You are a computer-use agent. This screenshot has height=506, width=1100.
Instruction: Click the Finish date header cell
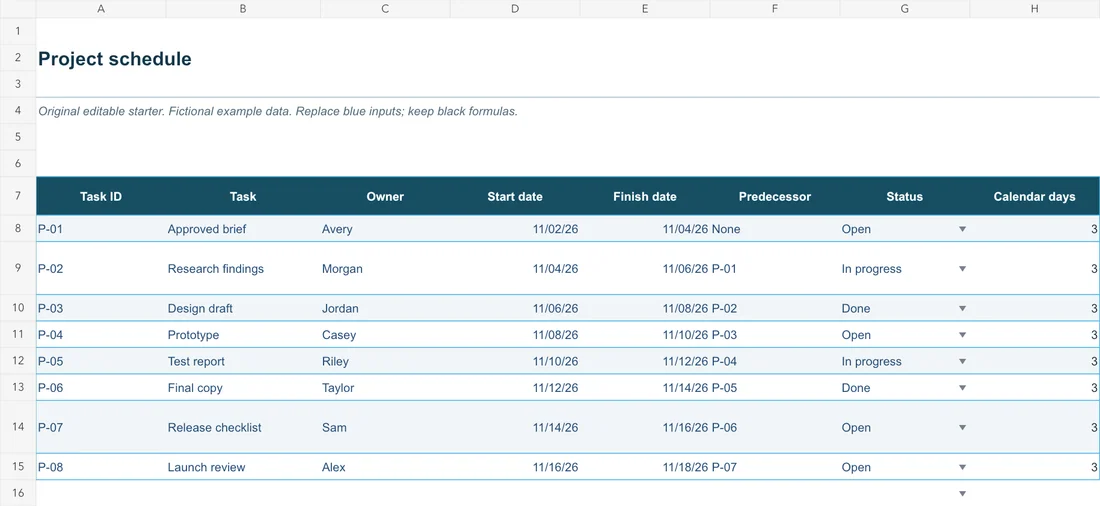click(645, 197)
